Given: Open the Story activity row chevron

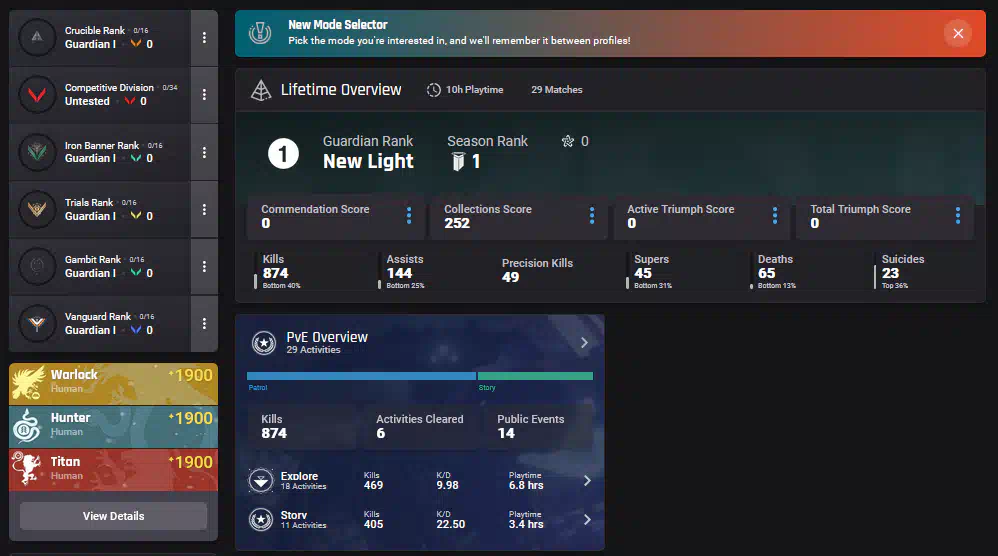Looking at the screenshot, I should [587, 520].
